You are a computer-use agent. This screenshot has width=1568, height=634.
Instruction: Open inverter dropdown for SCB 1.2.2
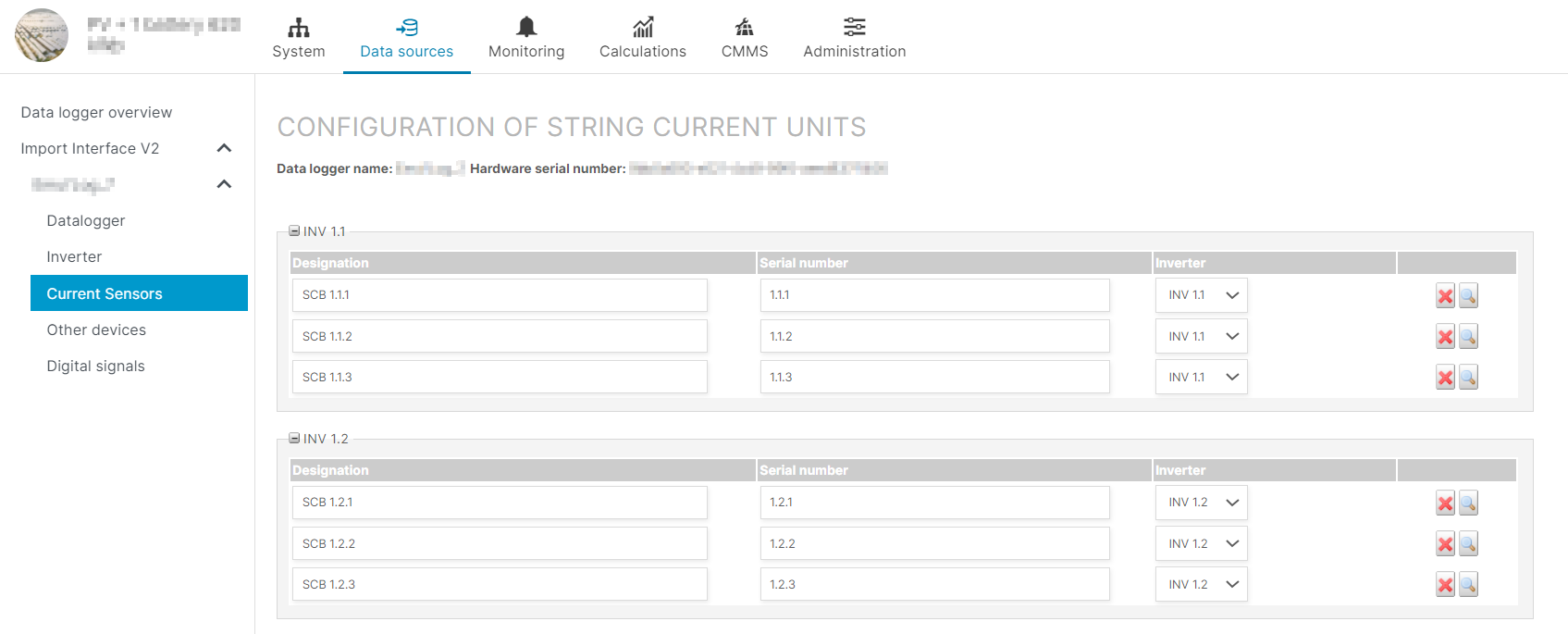point(1202,543)
